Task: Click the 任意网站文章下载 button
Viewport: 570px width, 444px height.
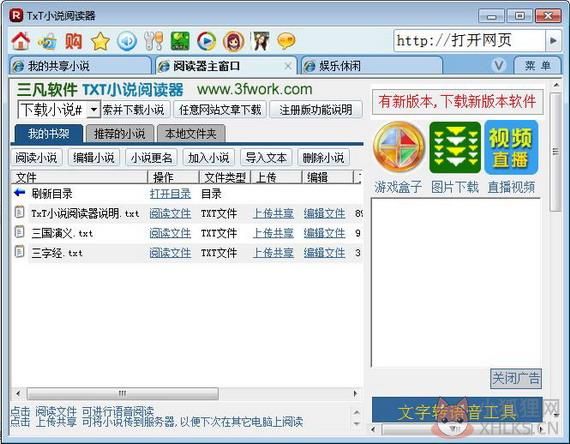Action: (x=220, y=109)
